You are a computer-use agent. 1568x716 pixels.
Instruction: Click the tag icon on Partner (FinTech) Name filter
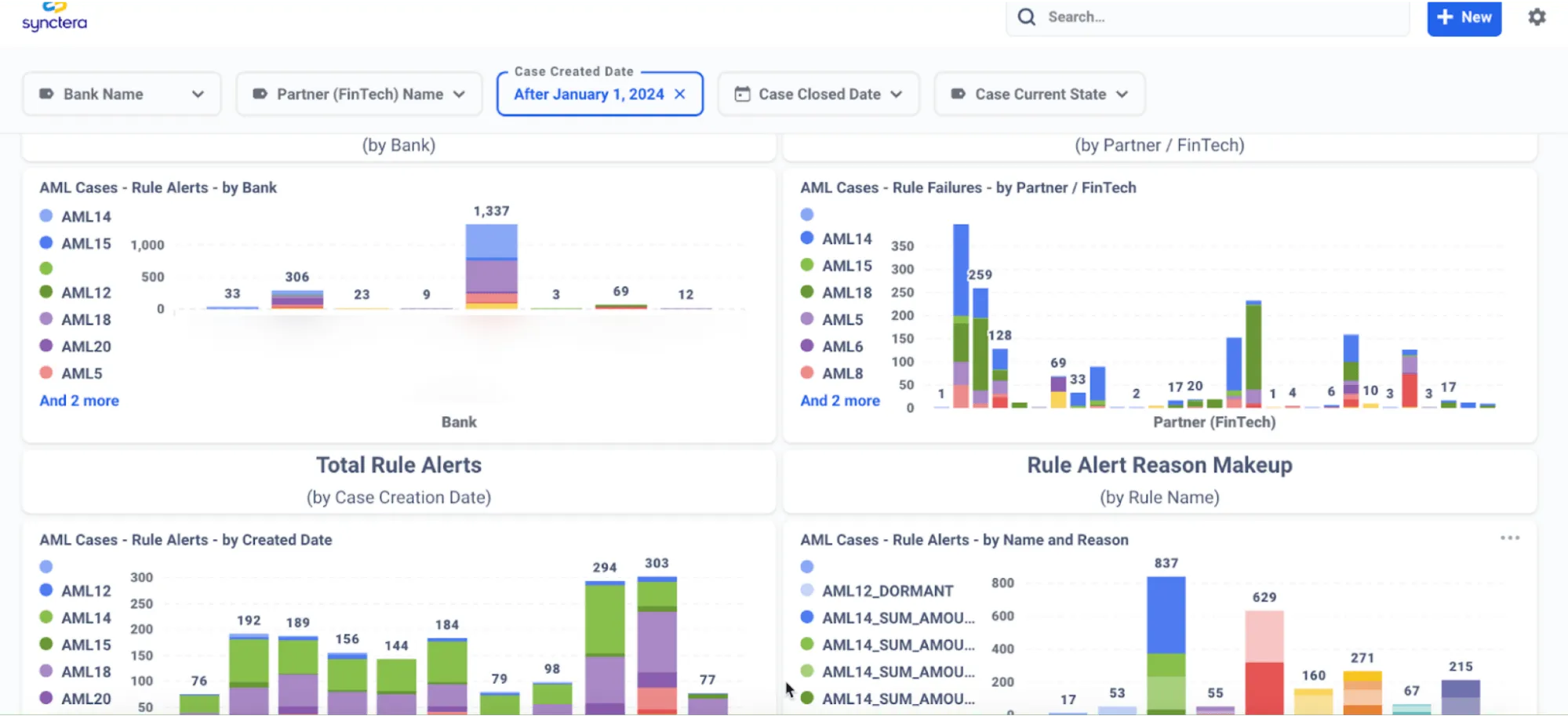[259, 93]
